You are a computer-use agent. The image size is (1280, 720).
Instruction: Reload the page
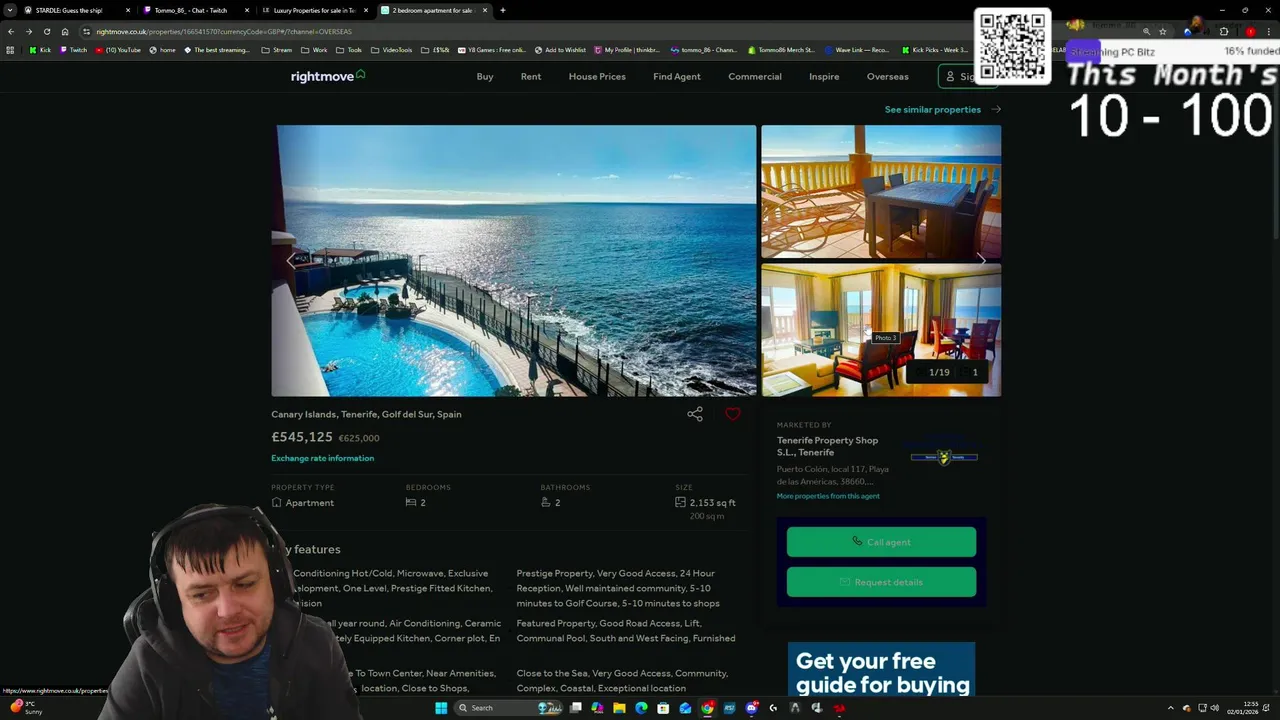(x=46, y=31)
